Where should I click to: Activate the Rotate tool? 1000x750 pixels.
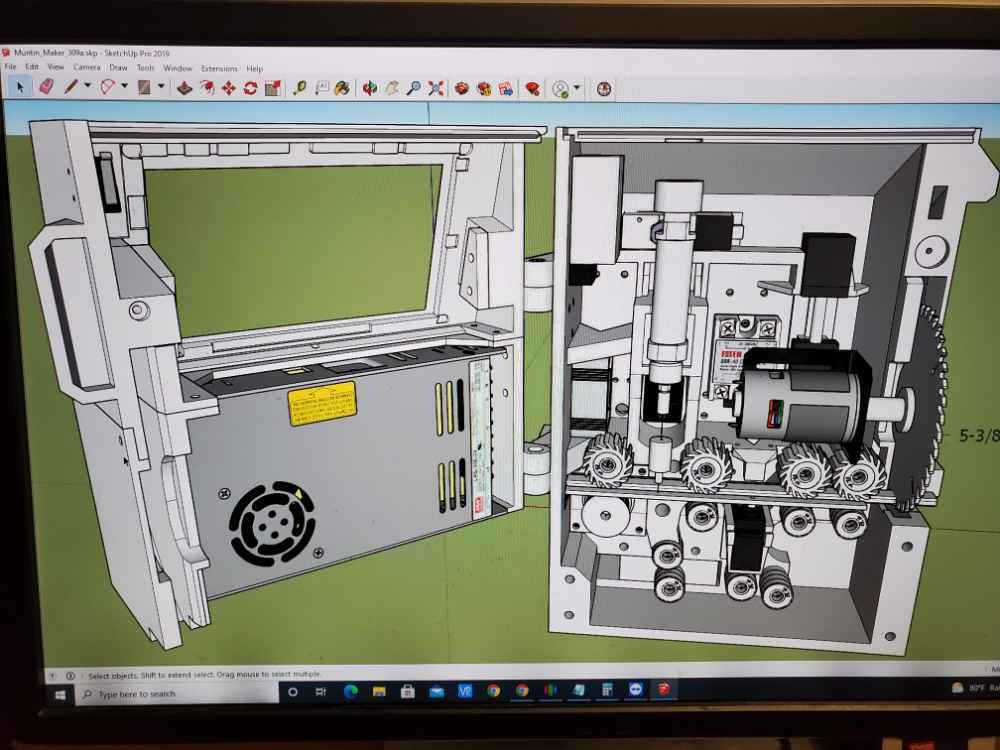[250, 88]
